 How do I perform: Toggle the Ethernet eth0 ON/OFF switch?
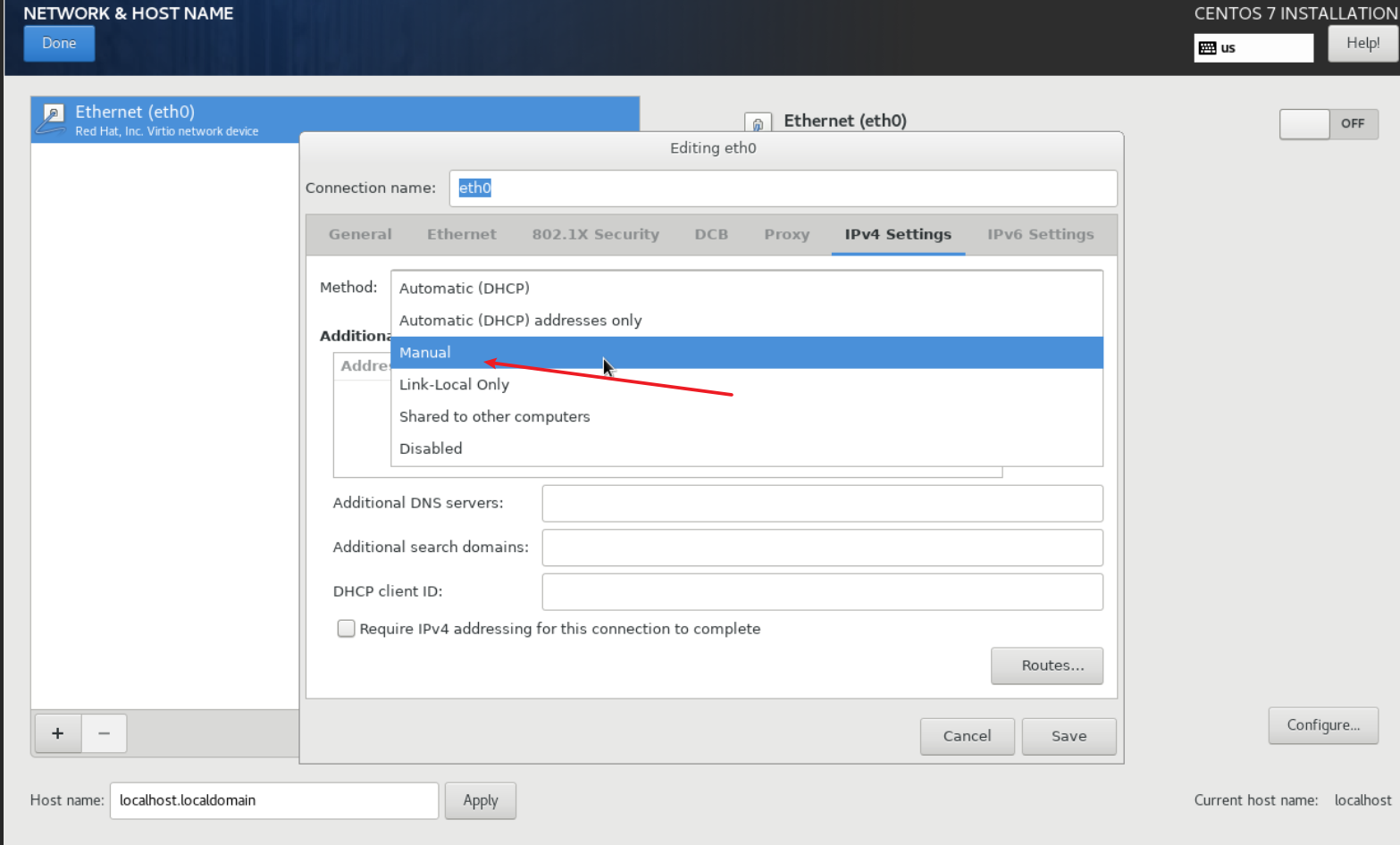(1328, 124)
